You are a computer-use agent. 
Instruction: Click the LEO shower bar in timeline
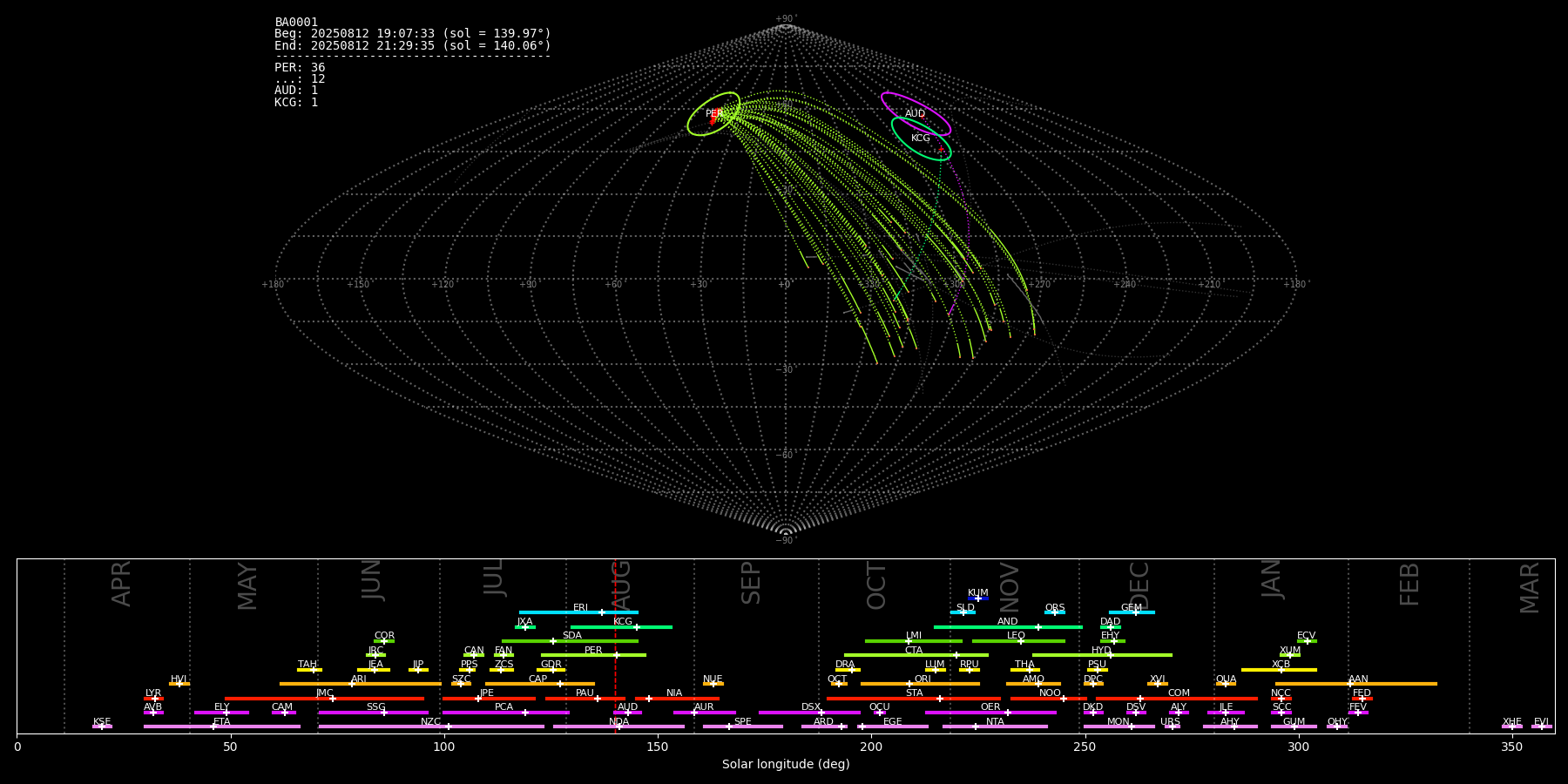point(1018,641)
